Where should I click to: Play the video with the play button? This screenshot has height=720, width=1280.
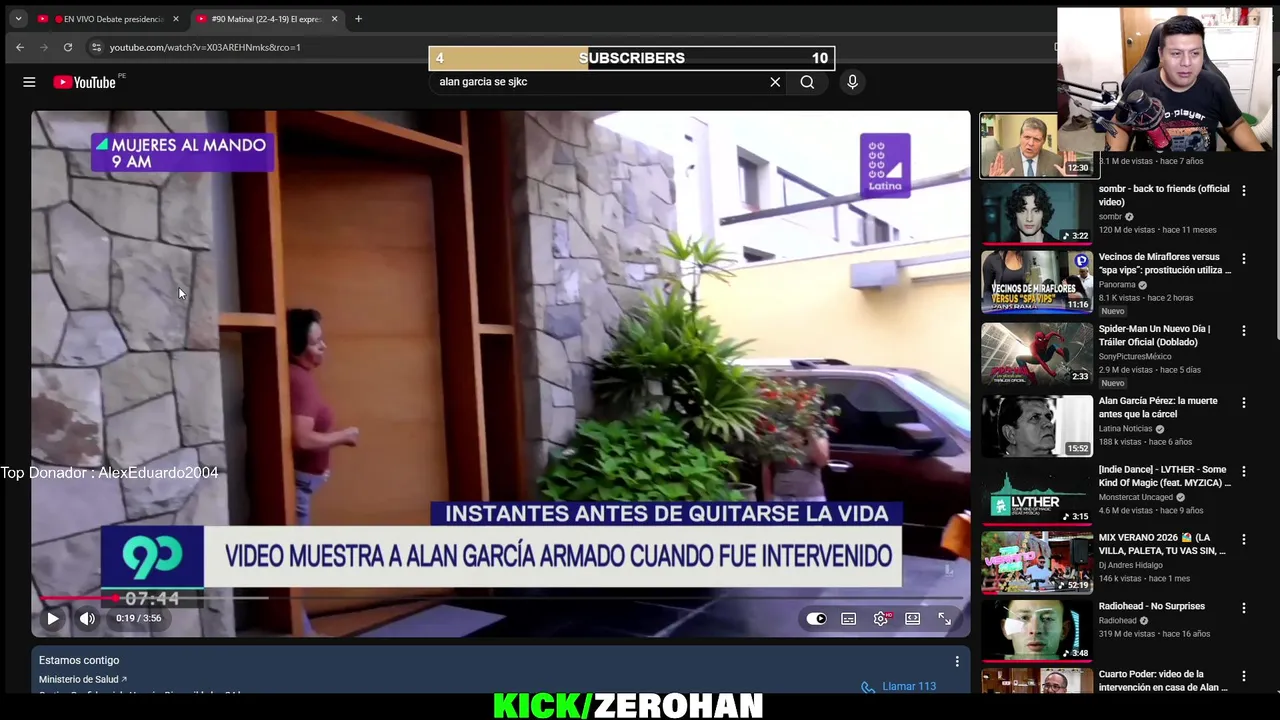[x=53, y=619]
